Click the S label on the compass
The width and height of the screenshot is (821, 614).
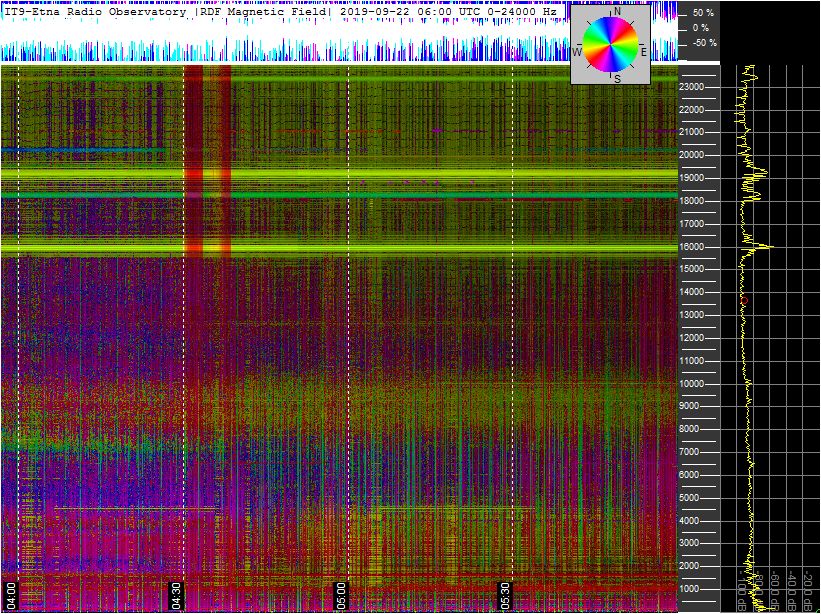point(617,79)
